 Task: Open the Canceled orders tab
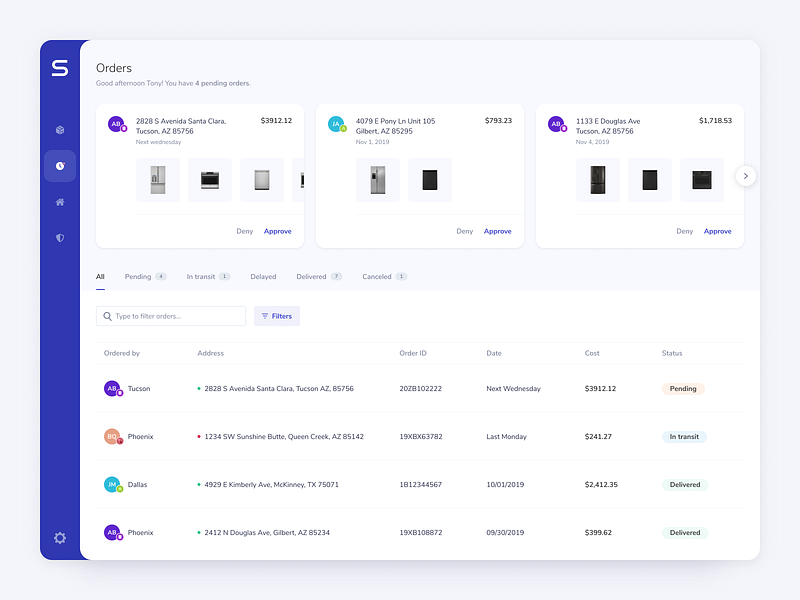tap(377, 276)
